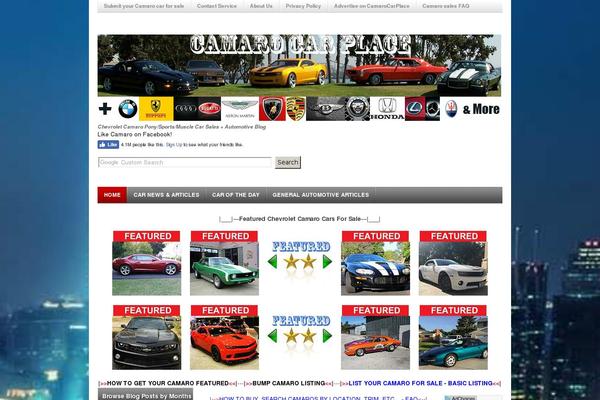Click the Ferrari logo in brand strip
This screenshot has width=600, height=400.
coord(156,109)
